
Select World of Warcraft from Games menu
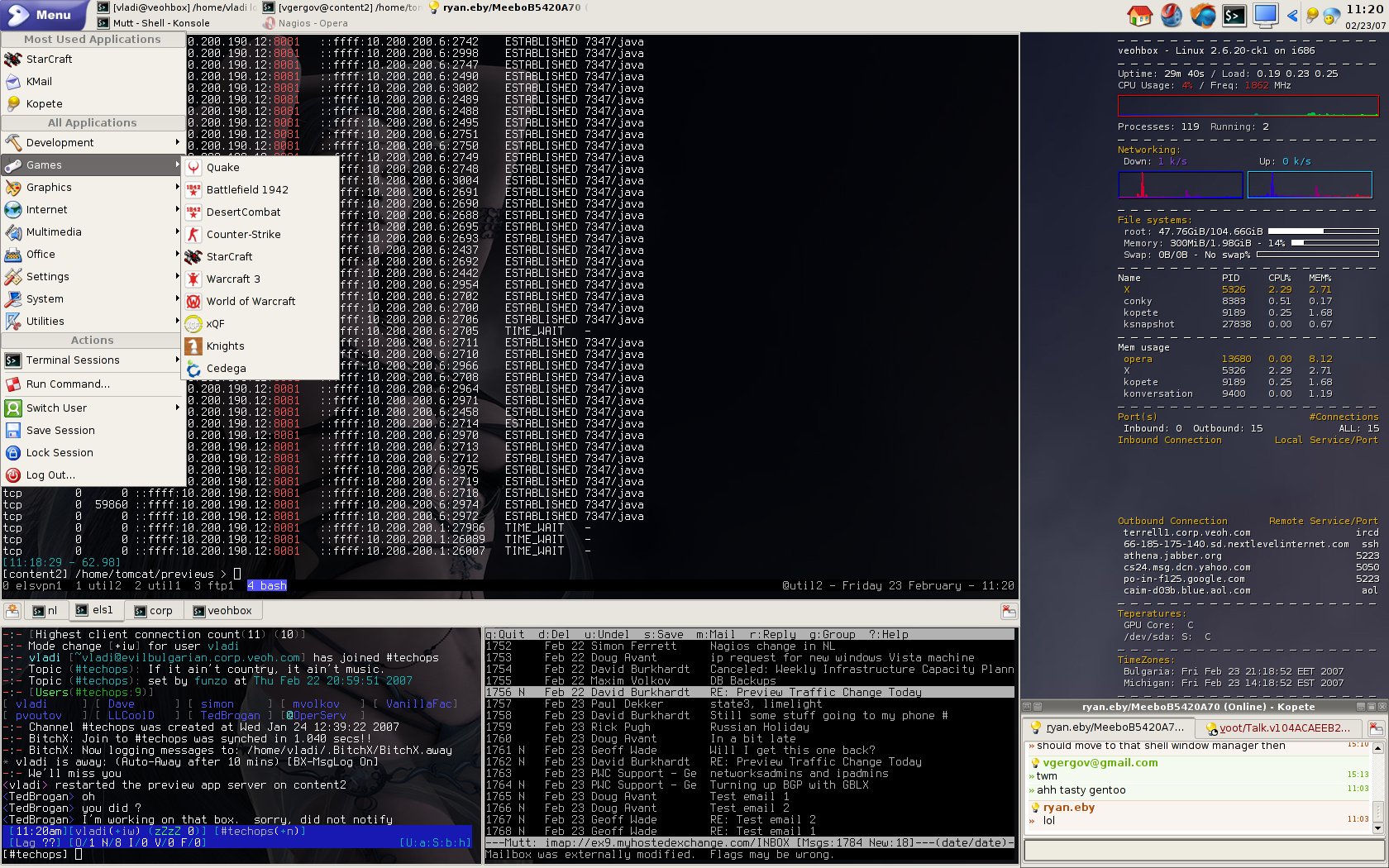tap(251, 302)
